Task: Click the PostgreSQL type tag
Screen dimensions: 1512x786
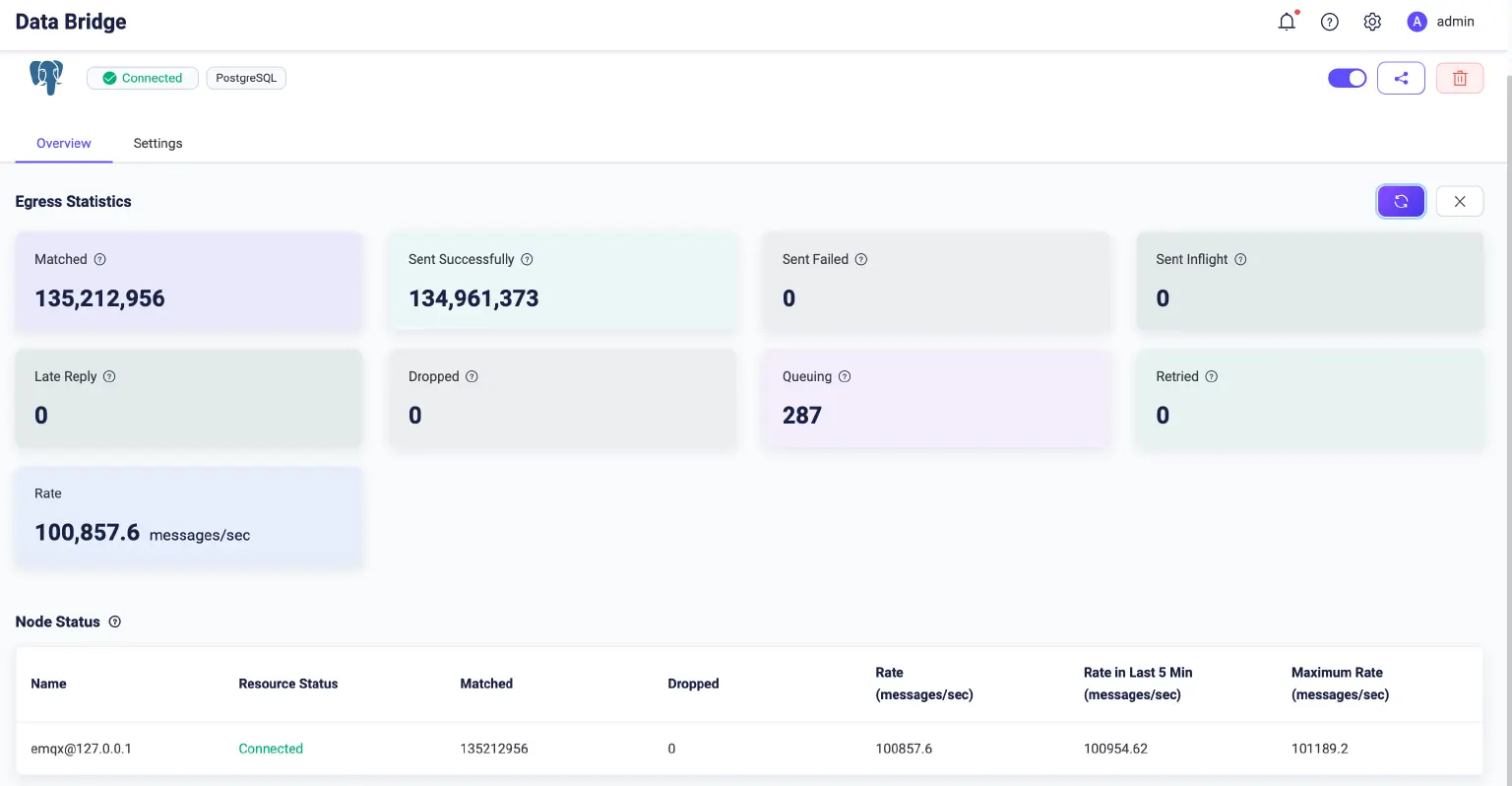Action: tap(246, 78)
